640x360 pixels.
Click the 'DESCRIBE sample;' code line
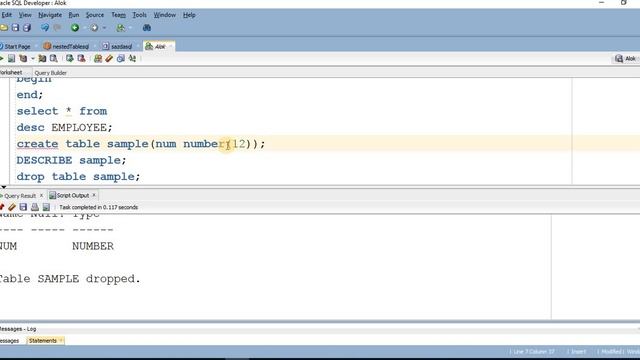pos(71,160)
